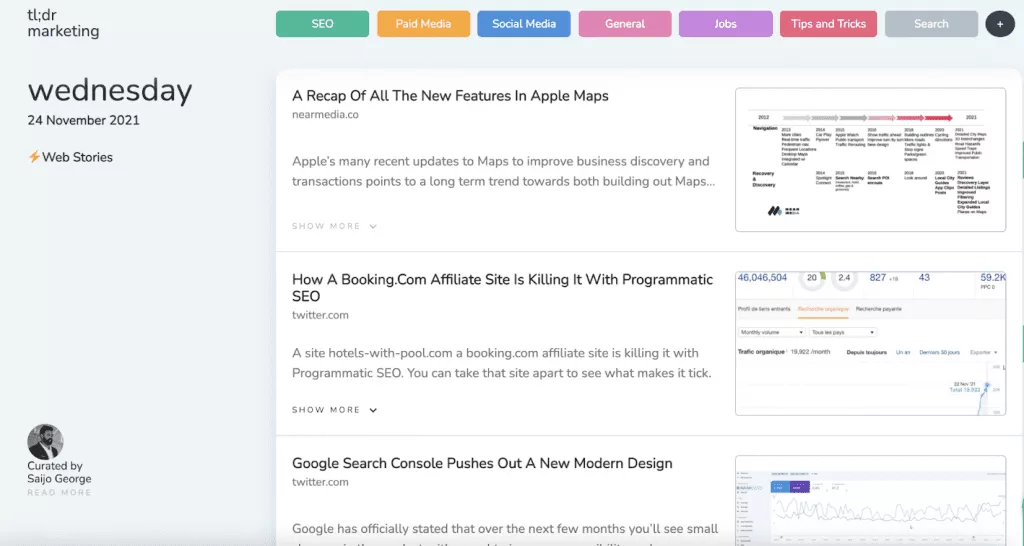Click the Curated by Saijo George text
The height and width of the screenshot is (546, 1024).
pyautogui.click(x=59, y=472)
